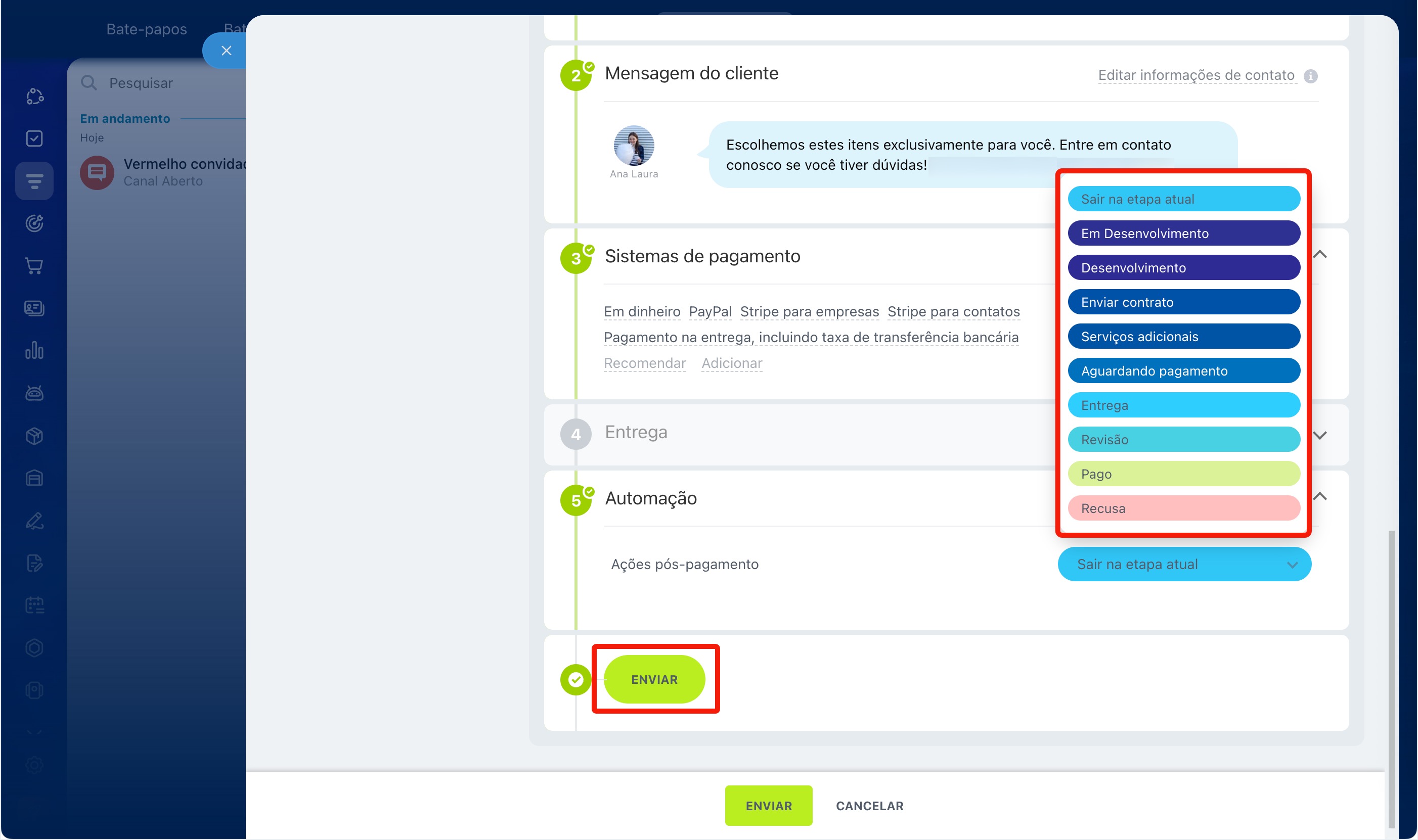This screenshot has height=840, width=1418.
Task: Open the shopping cart sidebar icon
Action: (x=34, y=265)
